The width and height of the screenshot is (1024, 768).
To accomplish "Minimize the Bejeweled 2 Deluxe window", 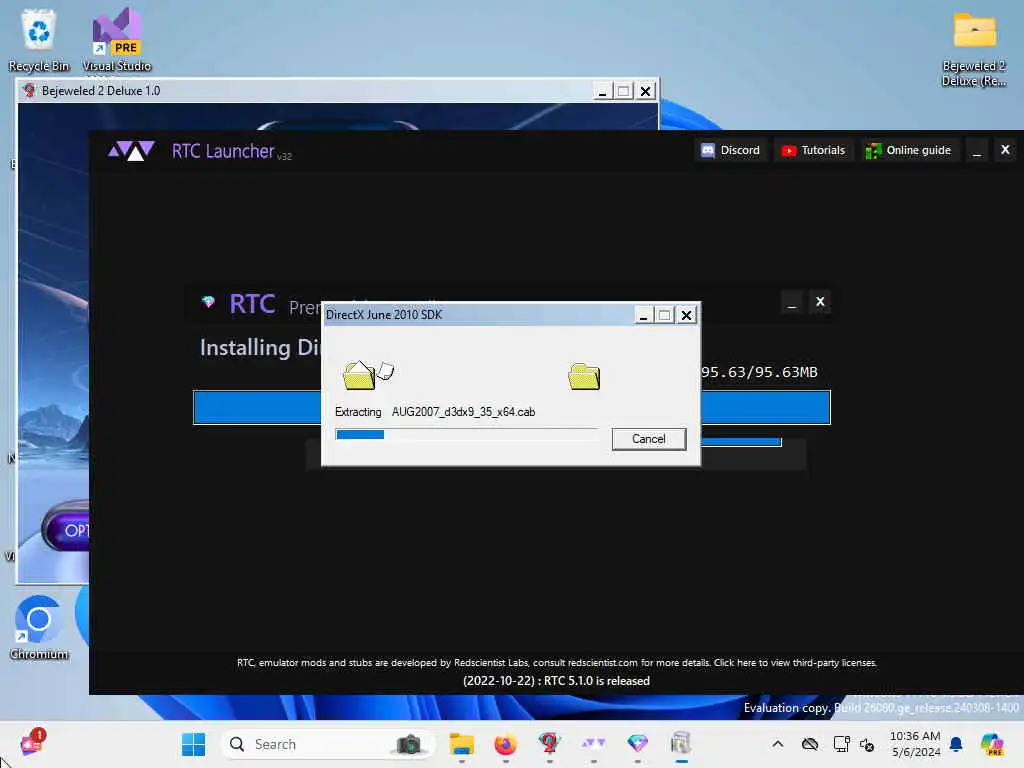I will [x=602, y=91].
